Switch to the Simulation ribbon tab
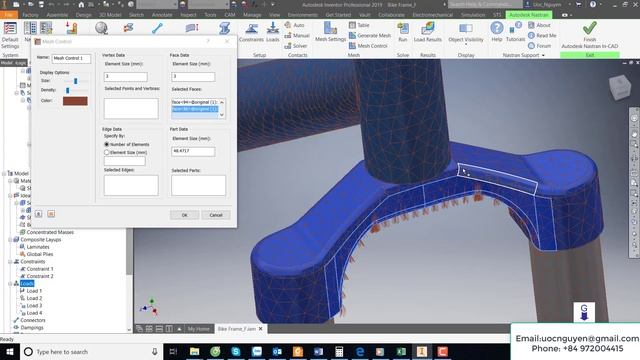640x360 pixels. coord(473,15)
